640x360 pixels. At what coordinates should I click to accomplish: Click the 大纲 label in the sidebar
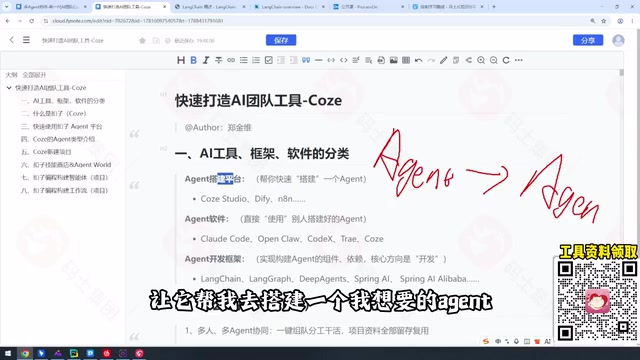[11, 75]
